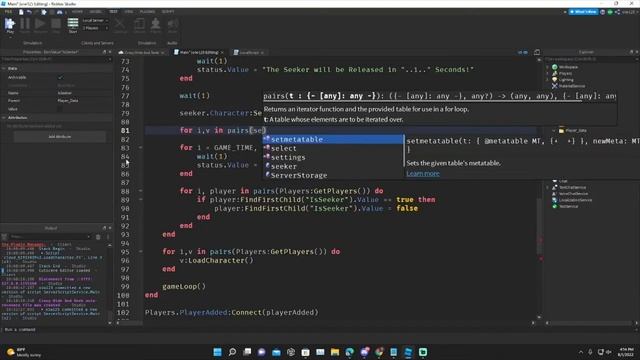
Task: Open Output panel options menu
Action: coord(108,237)
